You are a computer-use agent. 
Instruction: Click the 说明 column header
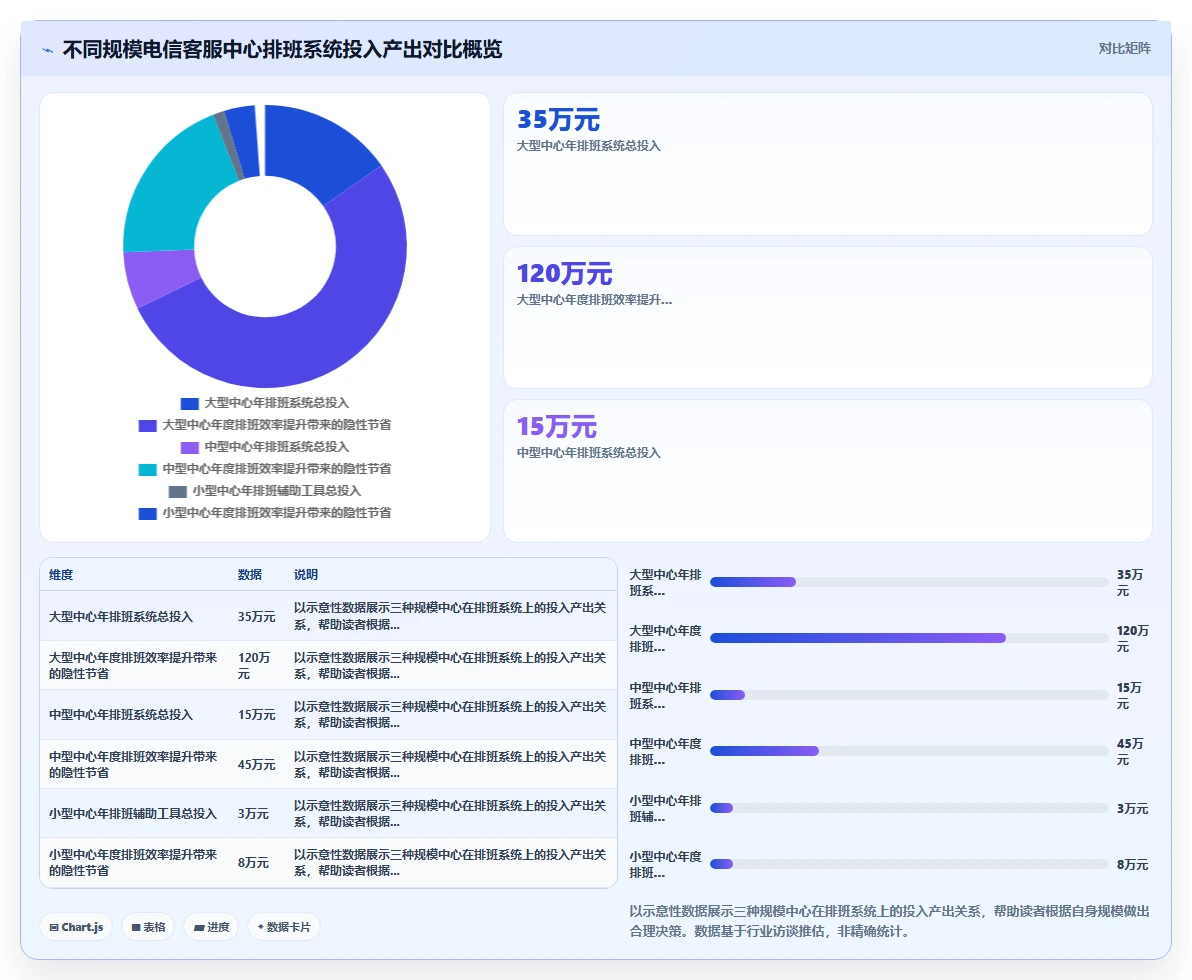(x=306, y=575)
